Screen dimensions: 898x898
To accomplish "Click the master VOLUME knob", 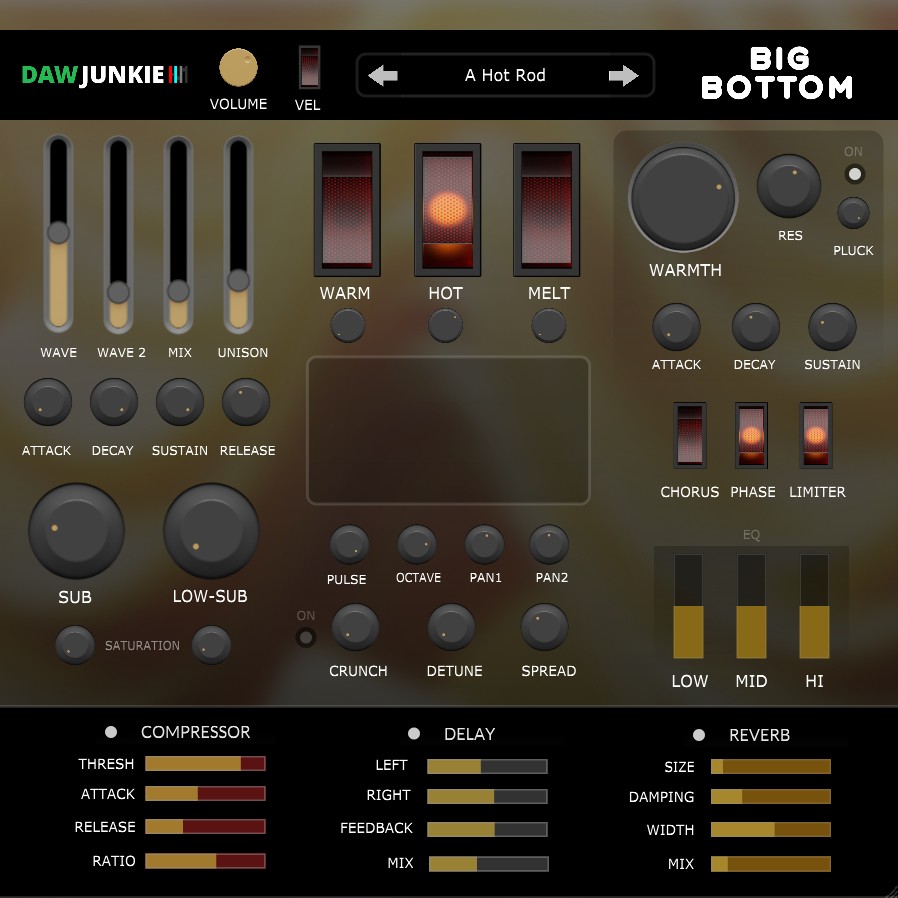I will pyautogui.click(x=238, y=68).
